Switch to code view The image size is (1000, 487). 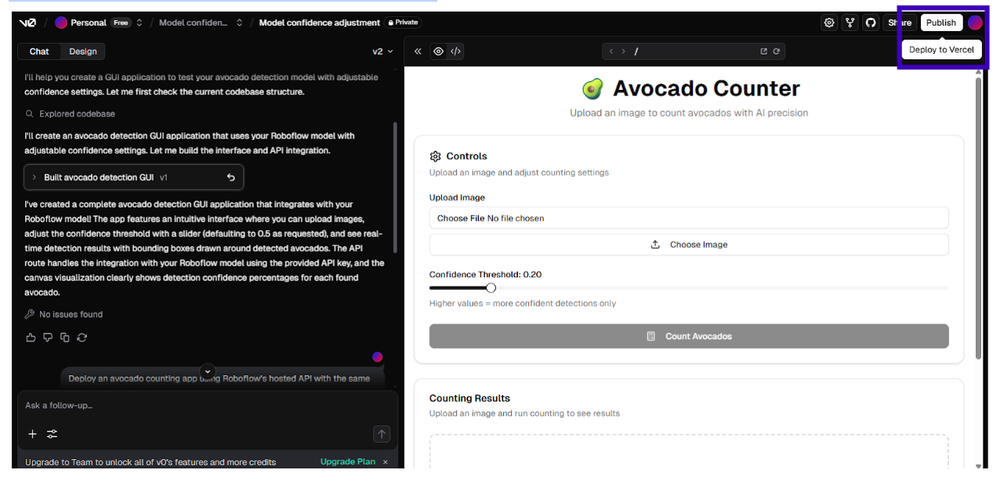pos(456,51)
